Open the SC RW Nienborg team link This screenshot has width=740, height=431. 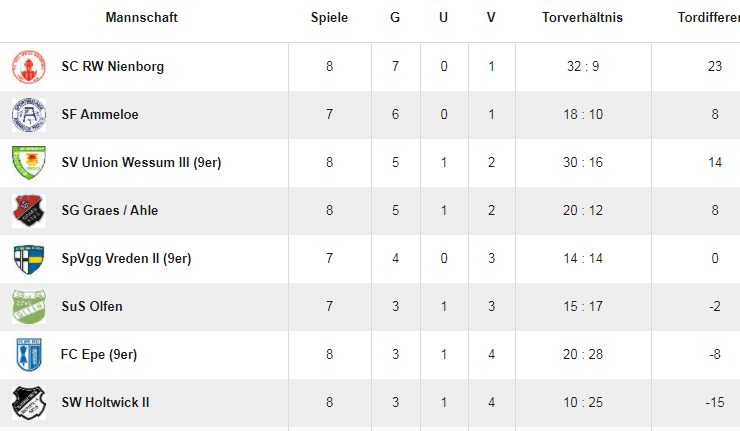pos(112,67)
